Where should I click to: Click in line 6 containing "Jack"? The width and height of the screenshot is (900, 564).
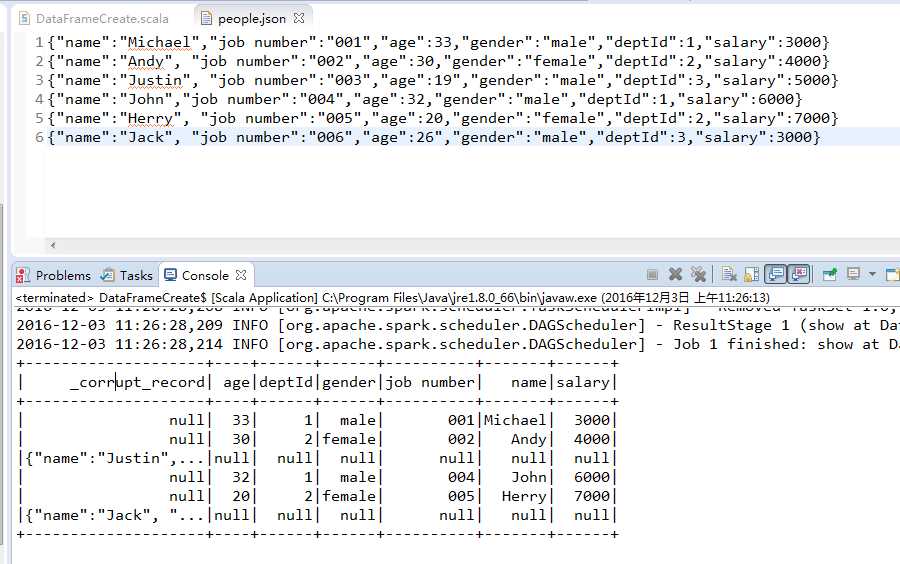tap(434, 137)
